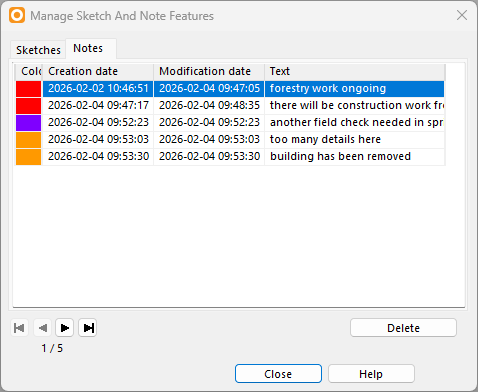This screenshot has height=392, width=478.
Task: Click red swatch of construction work note
Action: pos(29,106)
